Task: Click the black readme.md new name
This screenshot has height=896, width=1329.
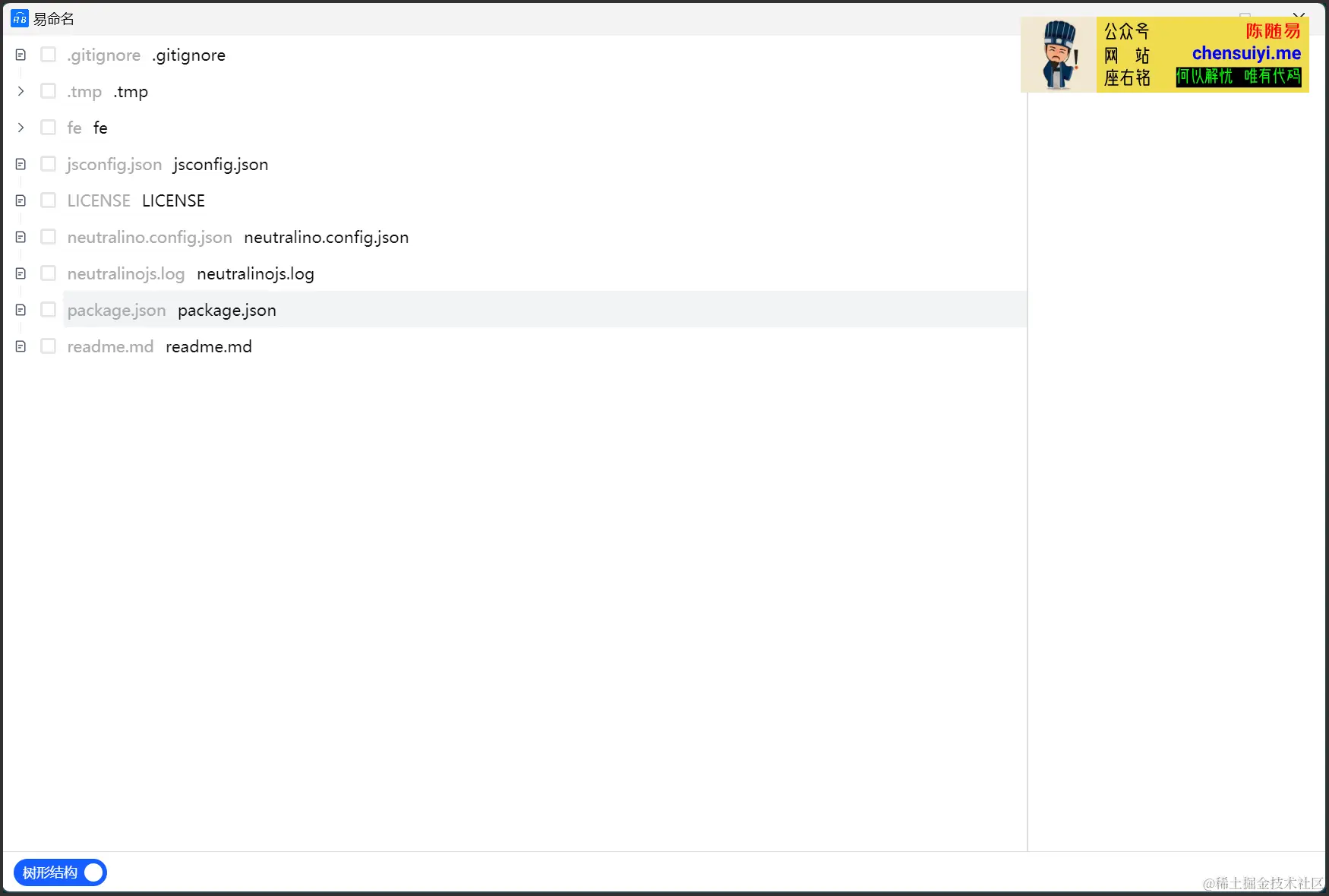Action: point(209,347)
